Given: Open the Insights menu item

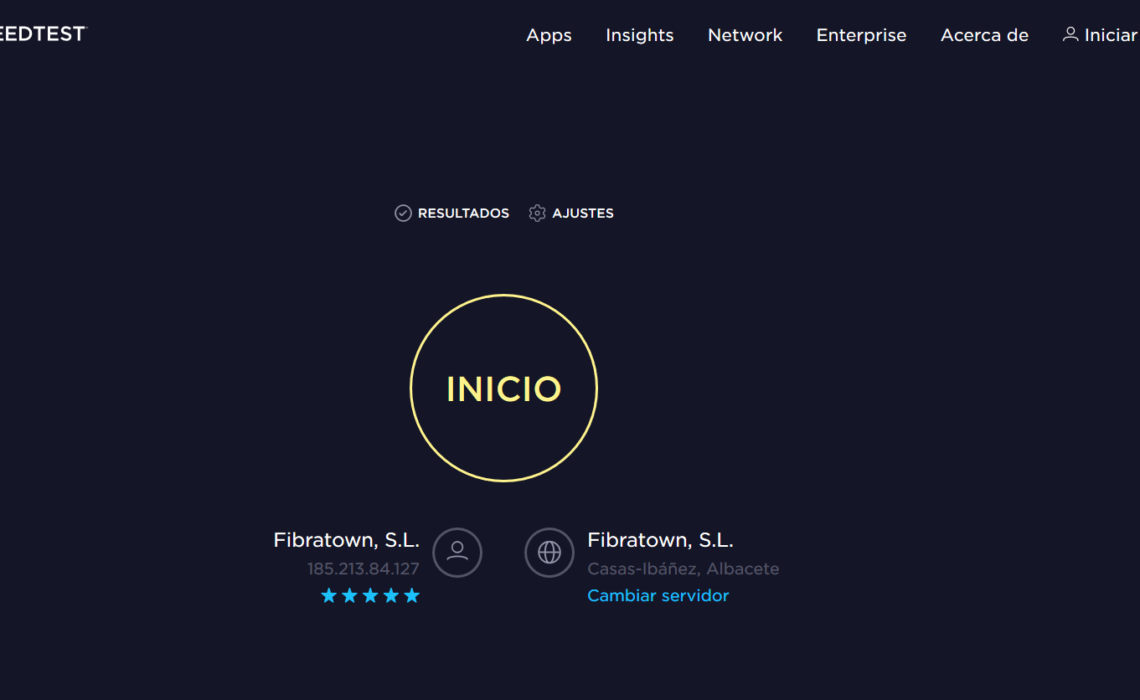Looking at the screenshot, I should point(640,35).
